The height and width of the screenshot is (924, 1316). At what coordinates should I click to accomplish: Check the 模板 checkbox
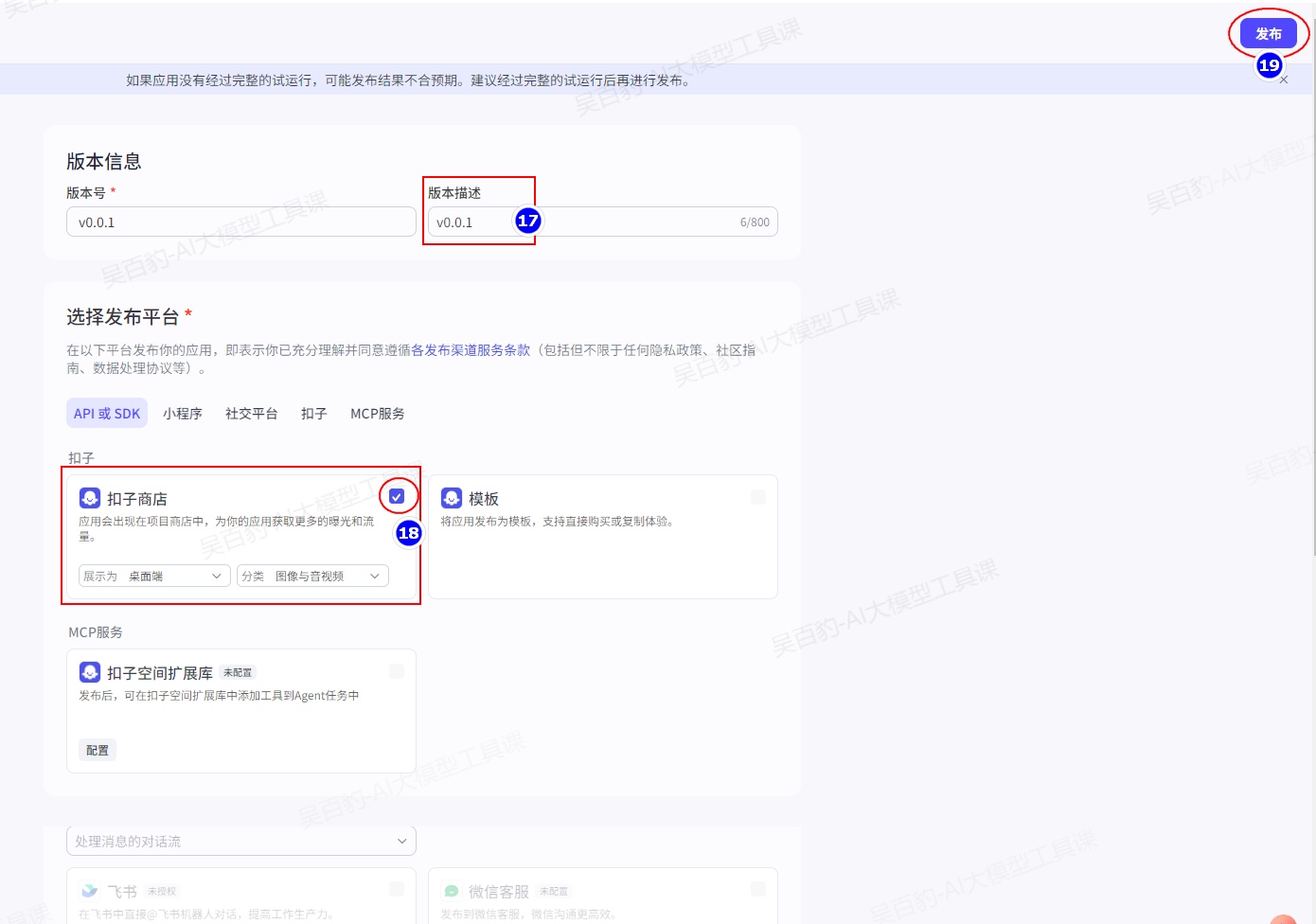(758, 497)
